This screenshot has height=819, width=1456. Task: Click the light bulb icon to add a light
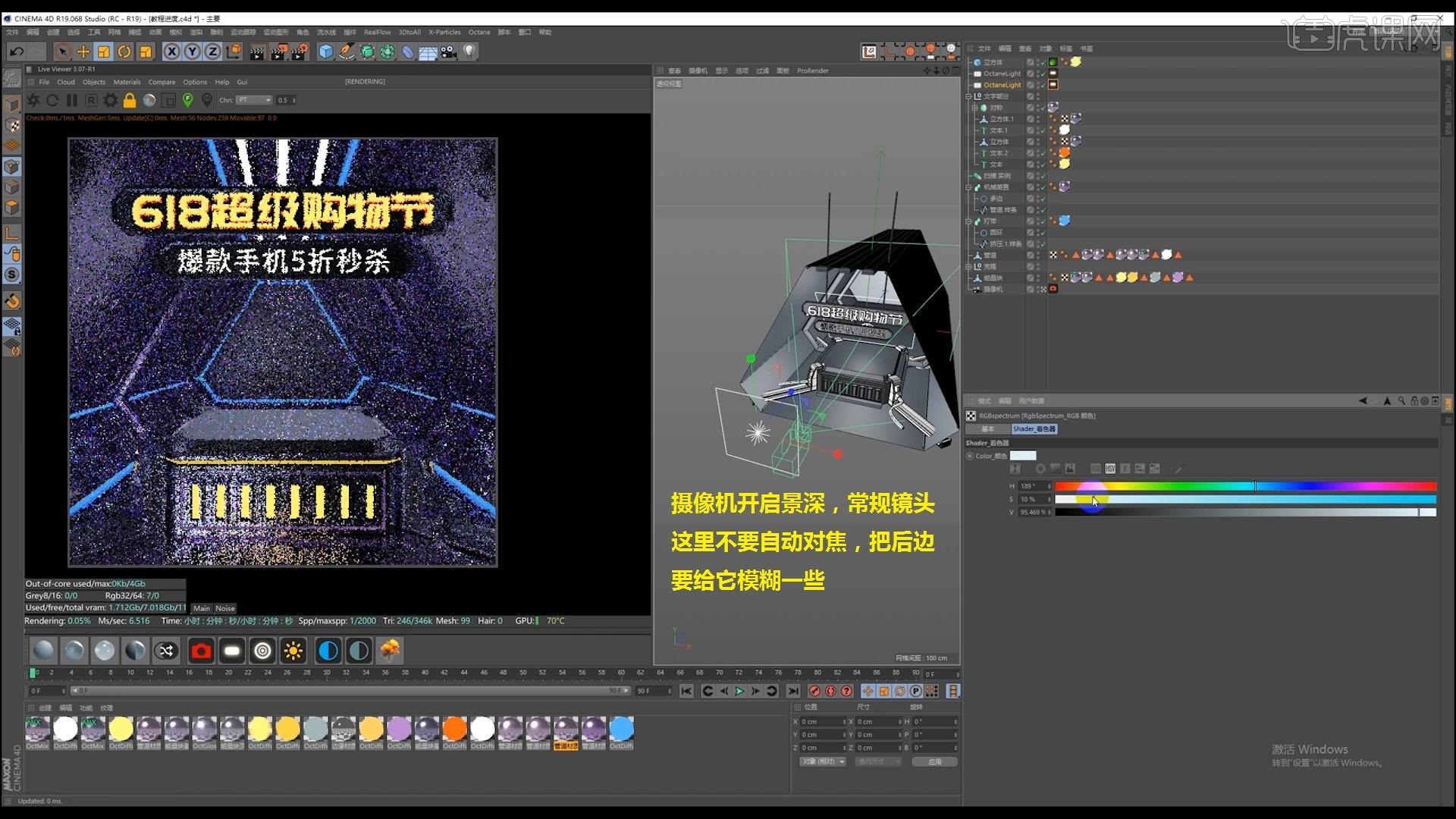tap(470, 52)
